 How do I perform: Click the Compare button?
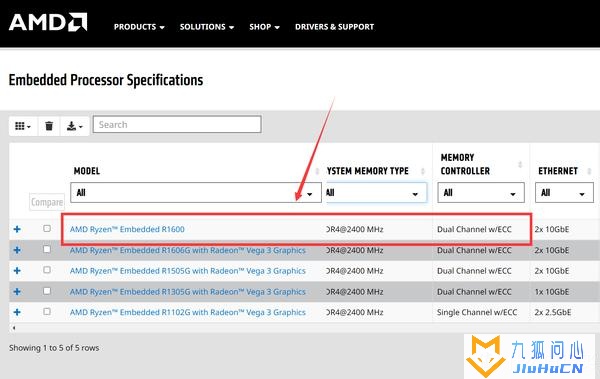point(47,202)
